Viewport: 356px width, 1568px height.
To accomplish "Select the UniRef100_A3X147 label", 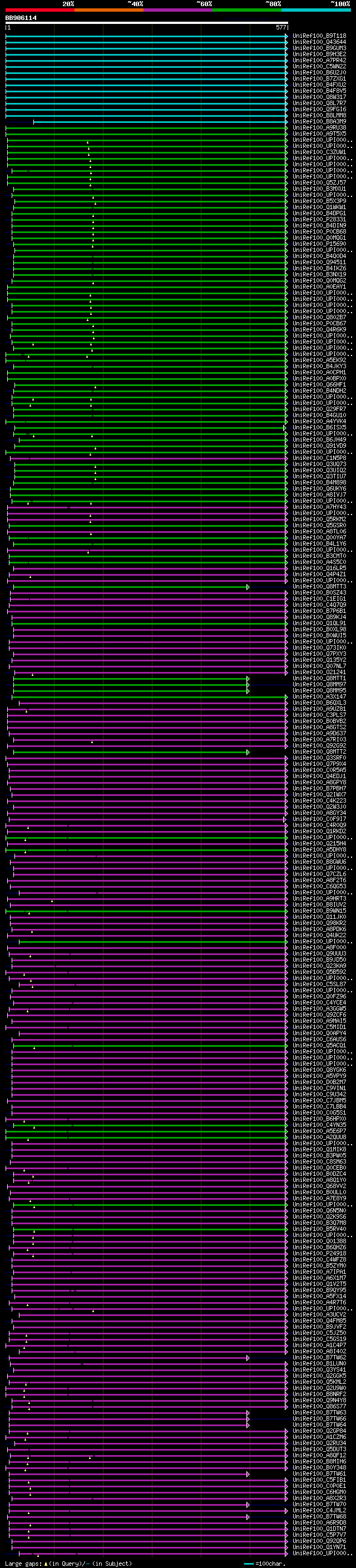I will click(x=319, y=696).
